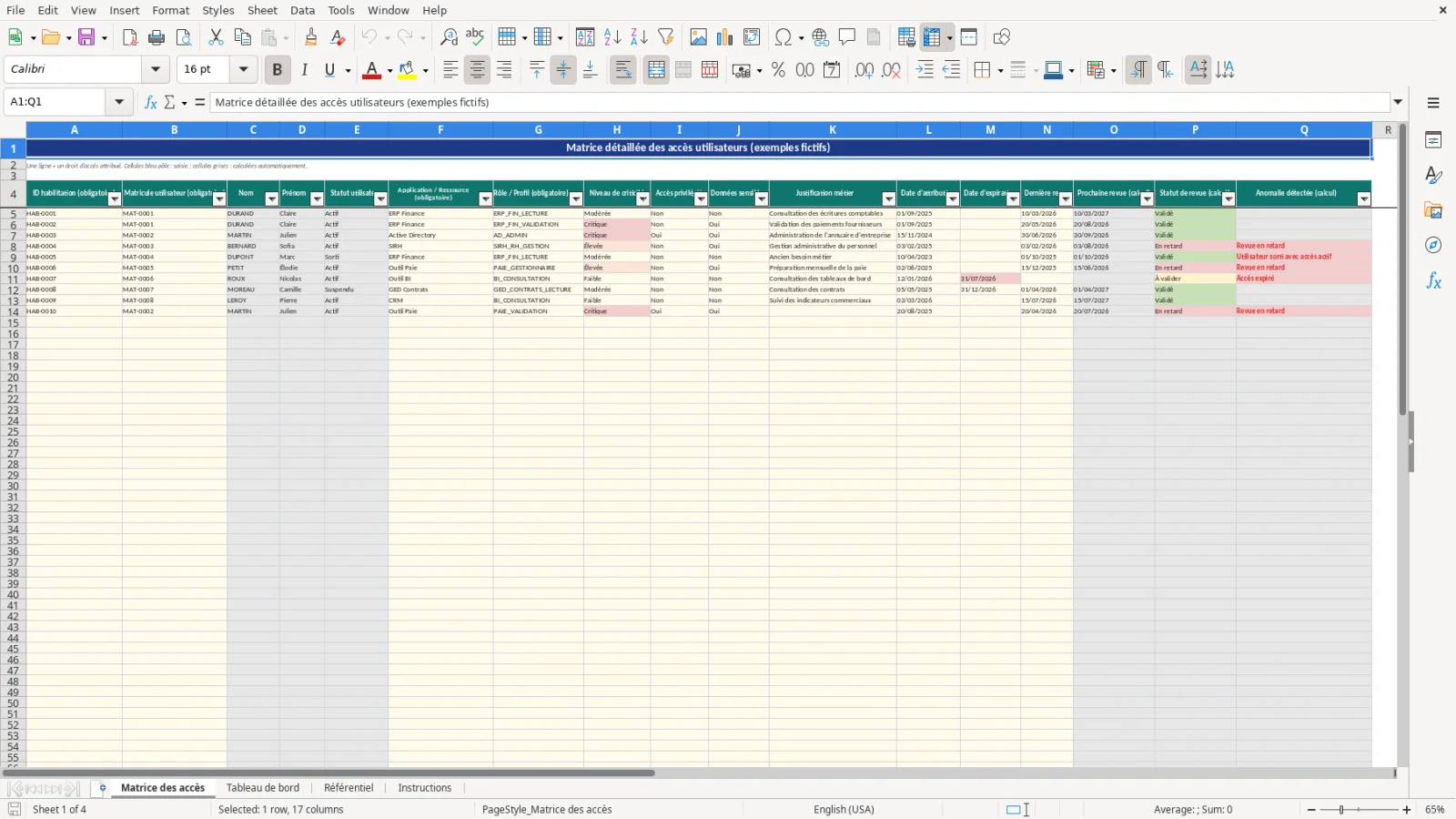The height and width of the screenshot is (819, 1456).
Task: Open the font name dropdown
Action: coord(156,69)
